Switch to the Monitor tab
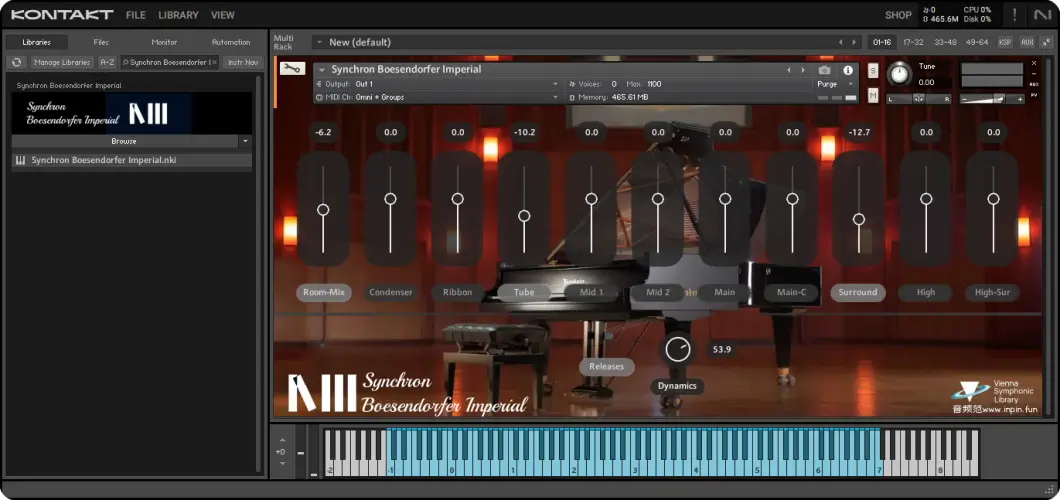The height and width of the screenshot is (500, 1060). [164, 42]
